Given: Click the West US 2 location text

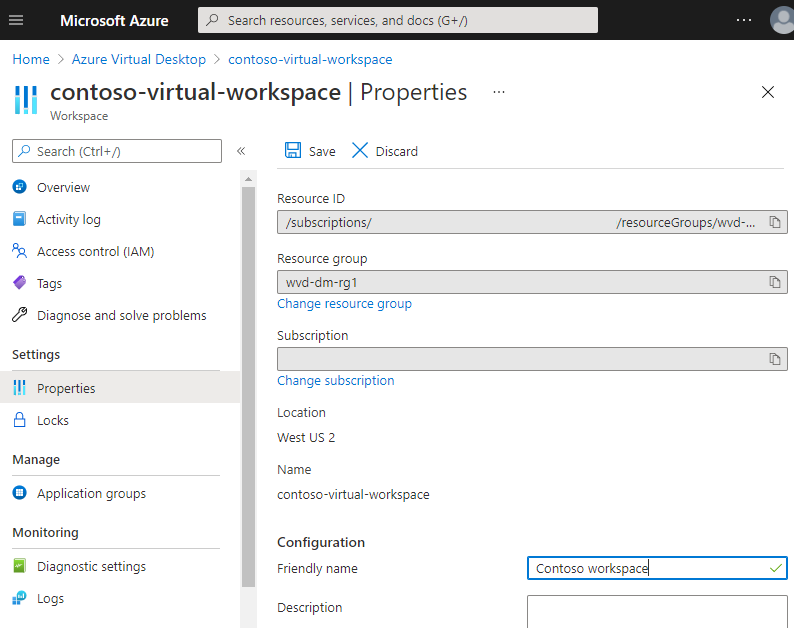Looking at the screenshot, I should coord(306,438).
